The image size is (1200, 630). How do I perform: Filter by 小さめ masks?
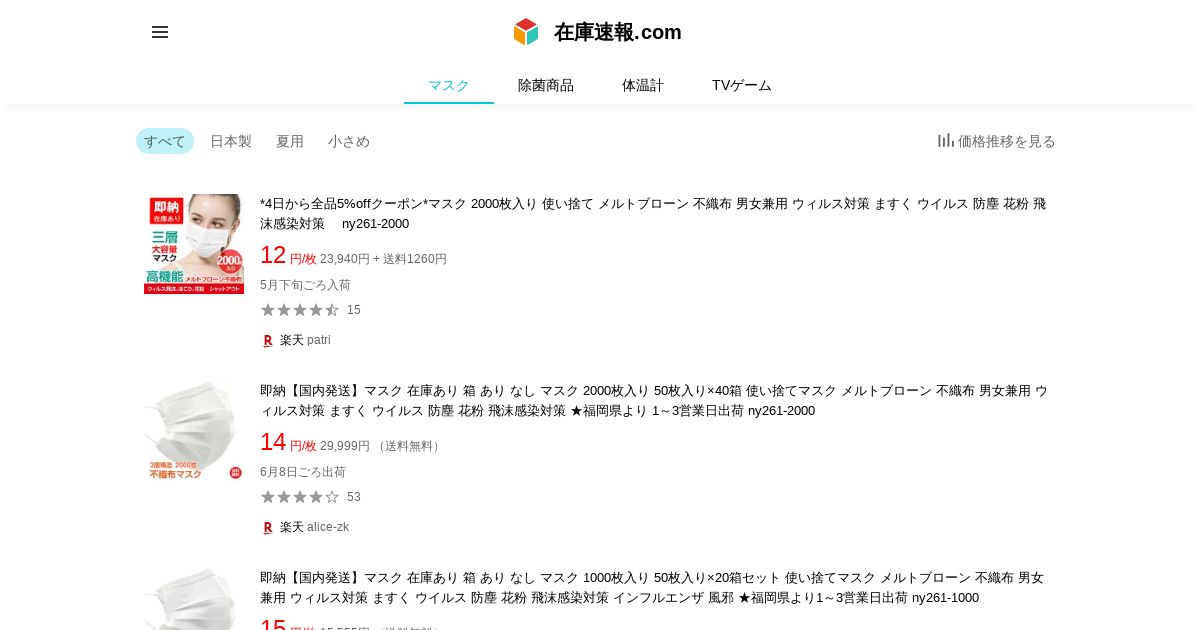click(349, 141)
